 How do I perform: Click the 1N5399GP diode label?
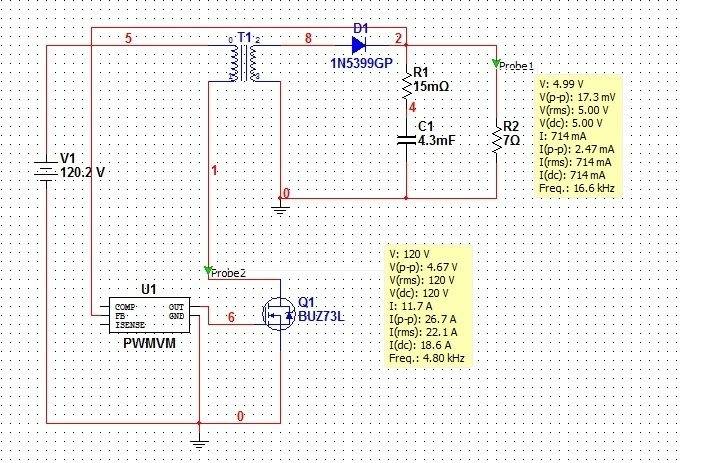(x=361, y=63)
